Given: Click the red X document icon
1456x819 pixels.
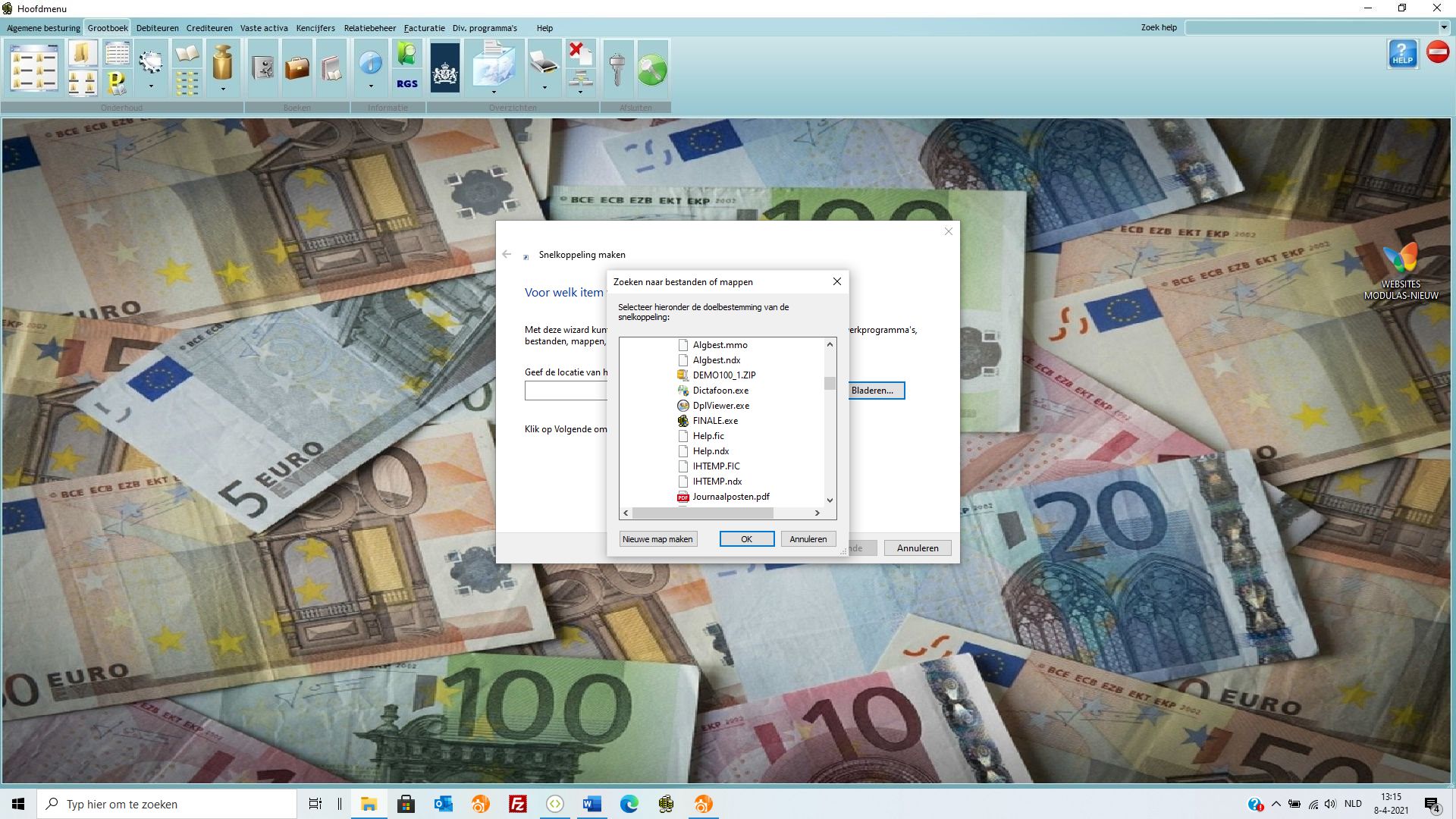Looking at the screenshot, I should click(581, 53).
